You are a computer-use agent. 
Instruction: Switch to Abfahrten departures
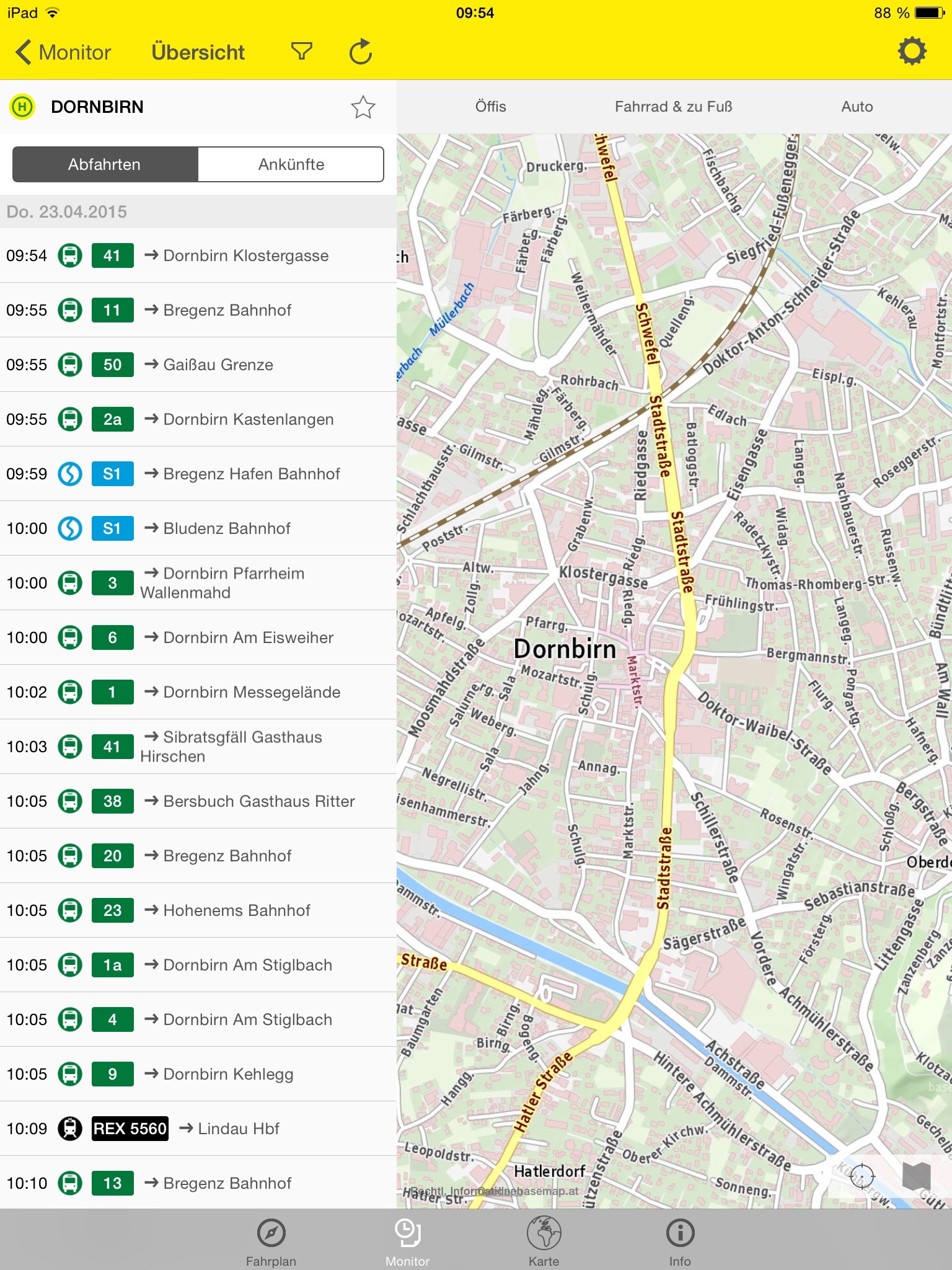pyautogui.click(x=105, y=164)
